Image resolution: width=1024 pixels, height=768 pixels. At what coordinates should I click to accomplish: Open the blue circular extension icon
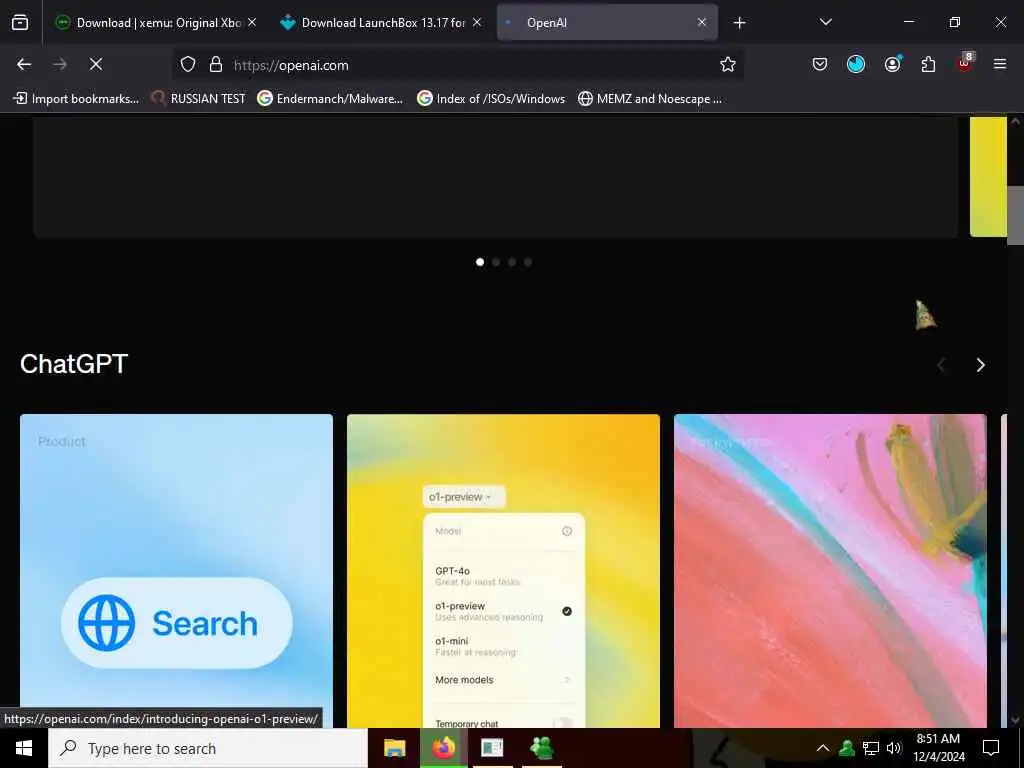(856, 64)
